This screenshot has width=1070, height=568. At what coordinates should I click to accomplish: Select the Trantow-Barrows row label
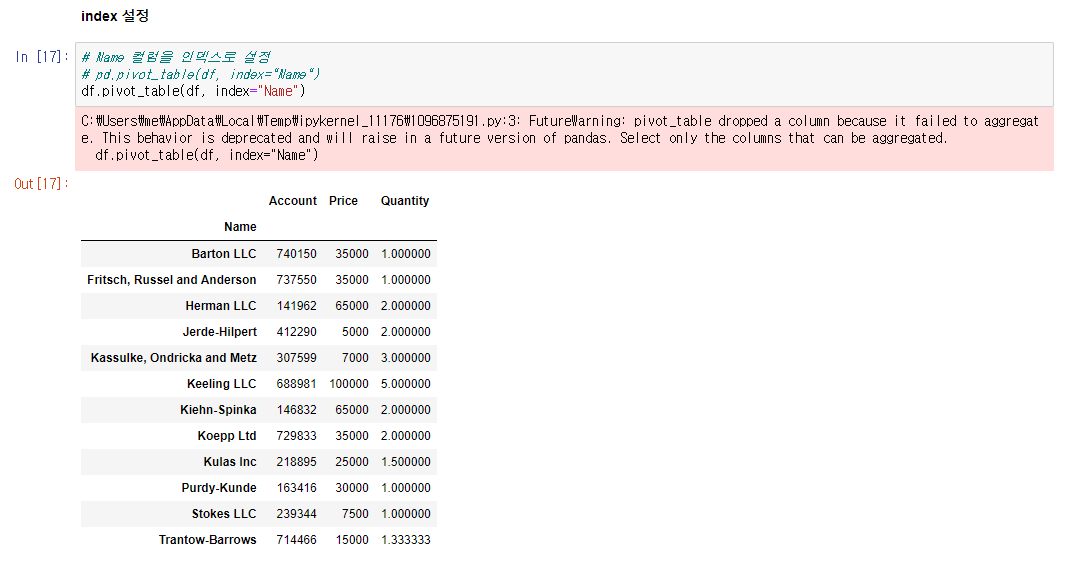(x=207, y=539)
